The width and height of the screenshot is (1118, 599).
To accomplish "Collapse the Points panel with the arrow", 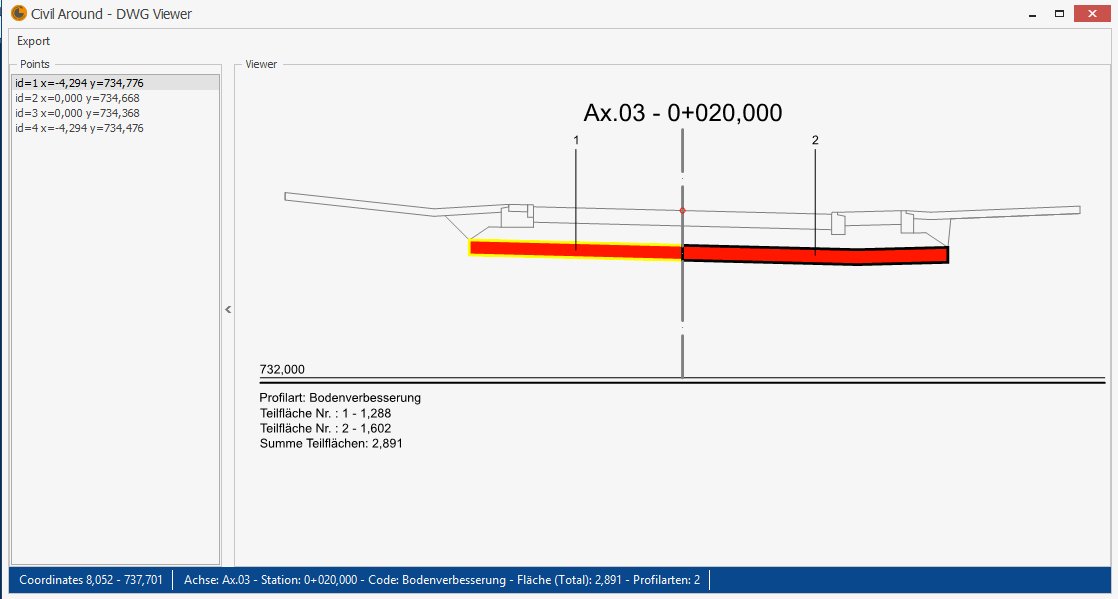I will point(228,309).
